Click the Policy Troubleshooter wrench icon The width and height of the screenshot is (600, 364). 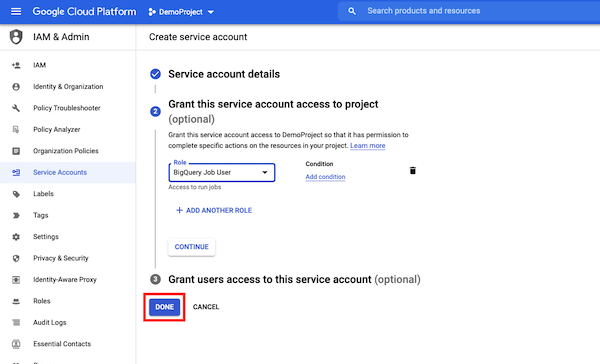[x=16, y=108]
